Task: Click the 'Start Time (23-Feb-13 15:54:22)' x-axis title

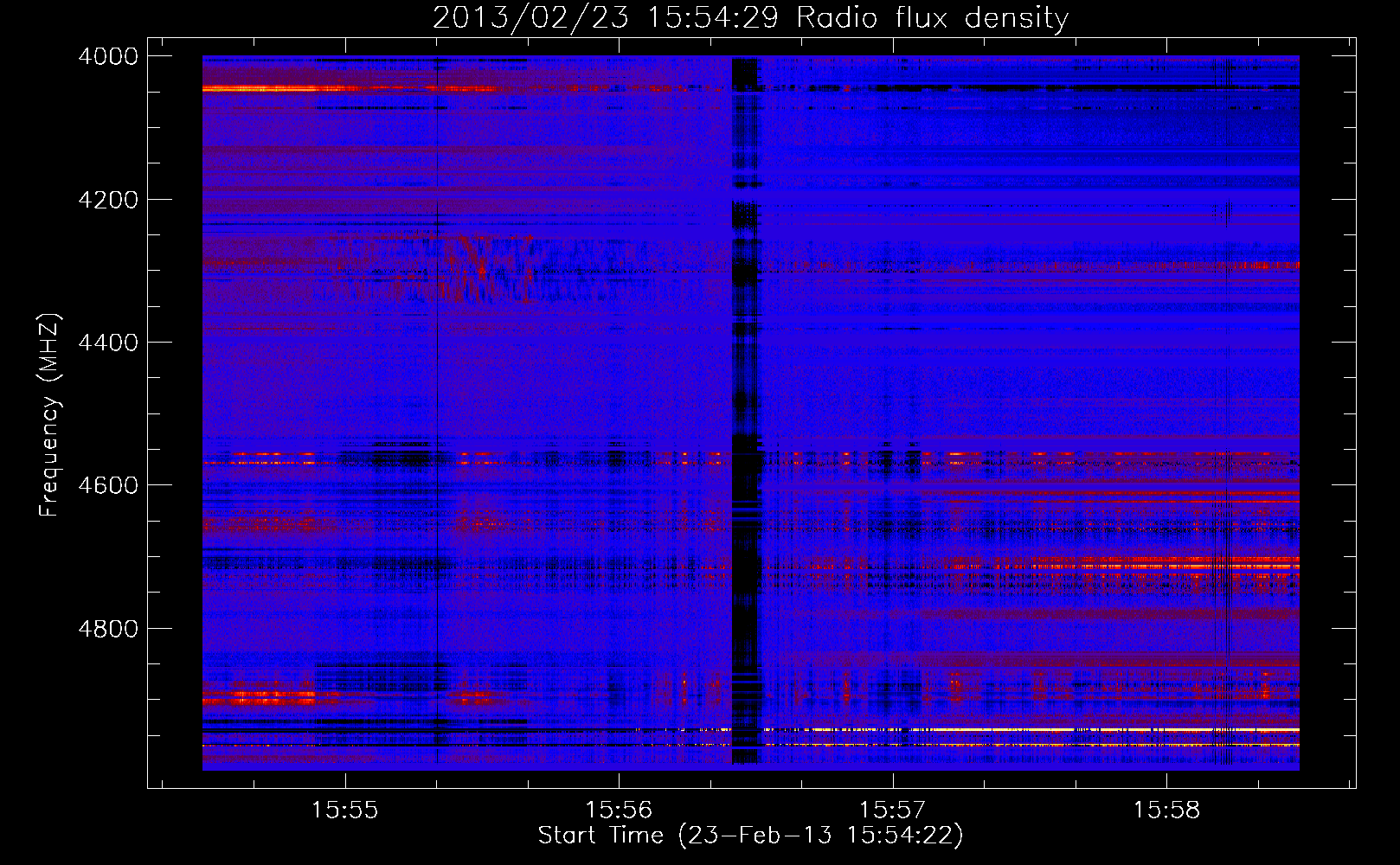Action: tap(750, 836)
